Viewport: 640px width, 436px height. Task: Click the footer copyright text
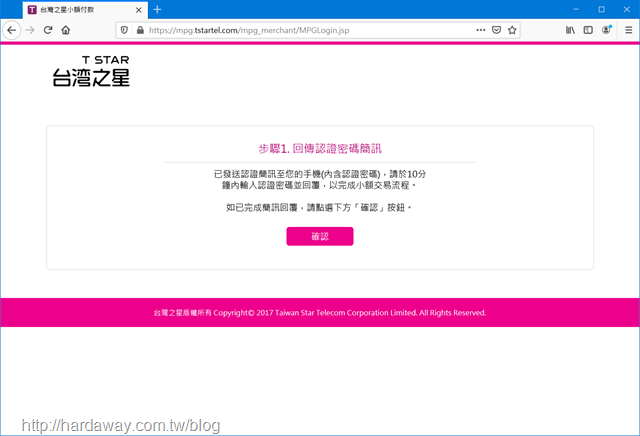(x=320, y=313)
